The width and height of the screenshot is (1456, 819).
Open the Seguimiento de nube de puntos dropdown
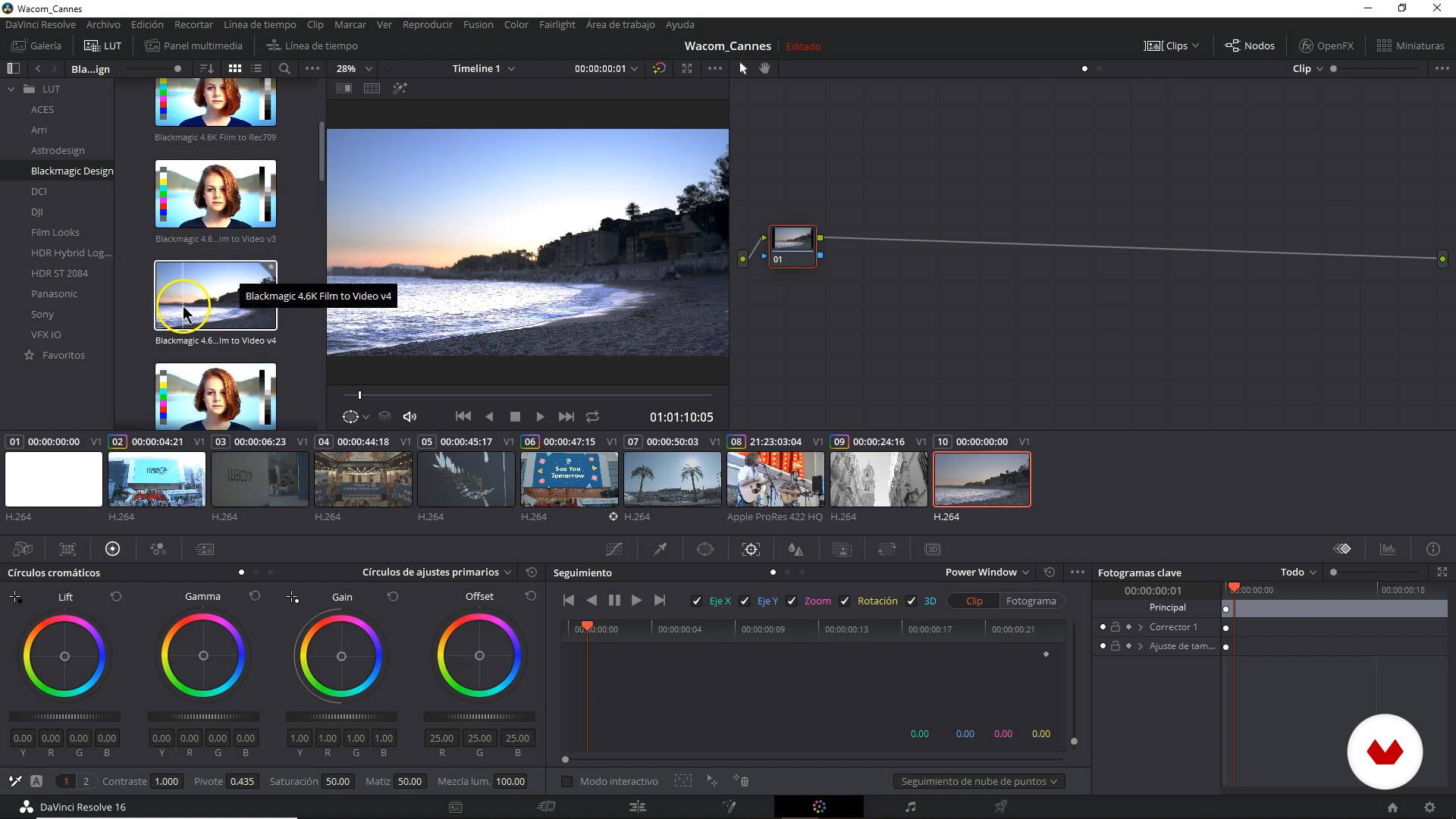(x=979, y=781)
